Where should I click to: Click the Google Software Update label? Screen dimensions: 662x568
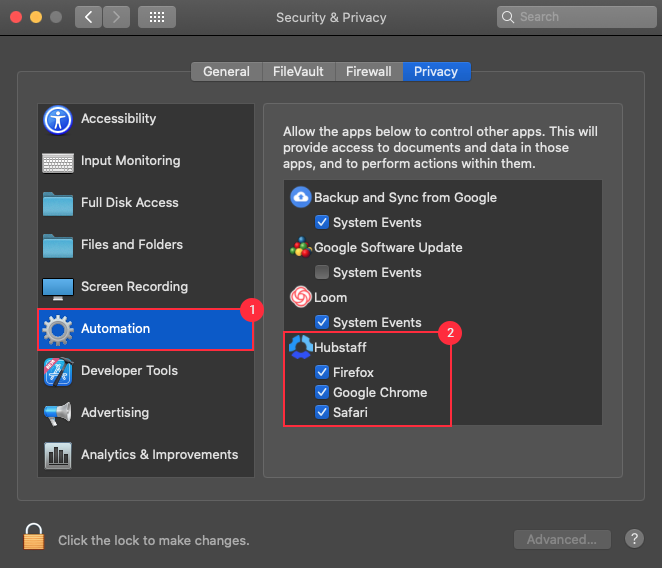[388, 247]
